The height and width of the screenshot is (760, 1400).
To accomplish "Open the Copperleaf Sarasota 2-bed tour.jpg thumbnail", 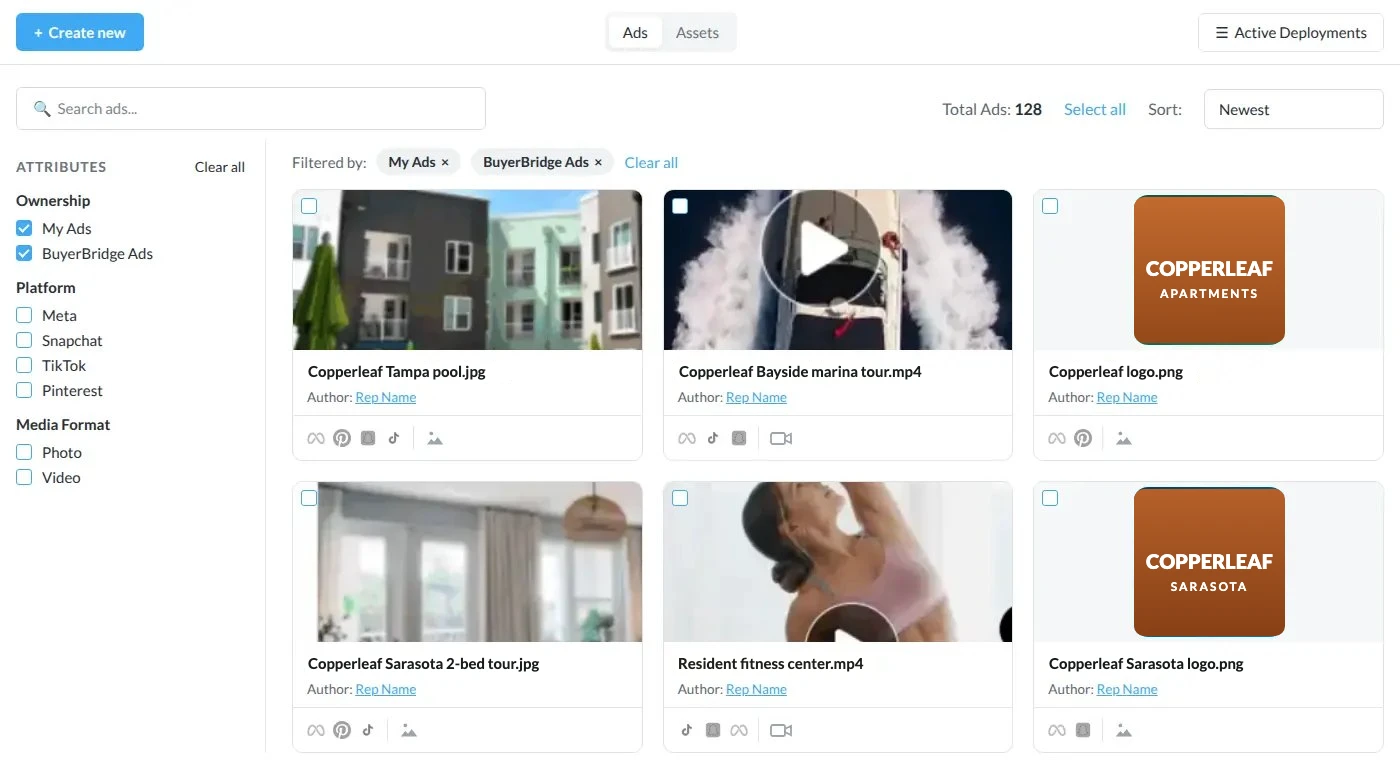I will (467, 562).
